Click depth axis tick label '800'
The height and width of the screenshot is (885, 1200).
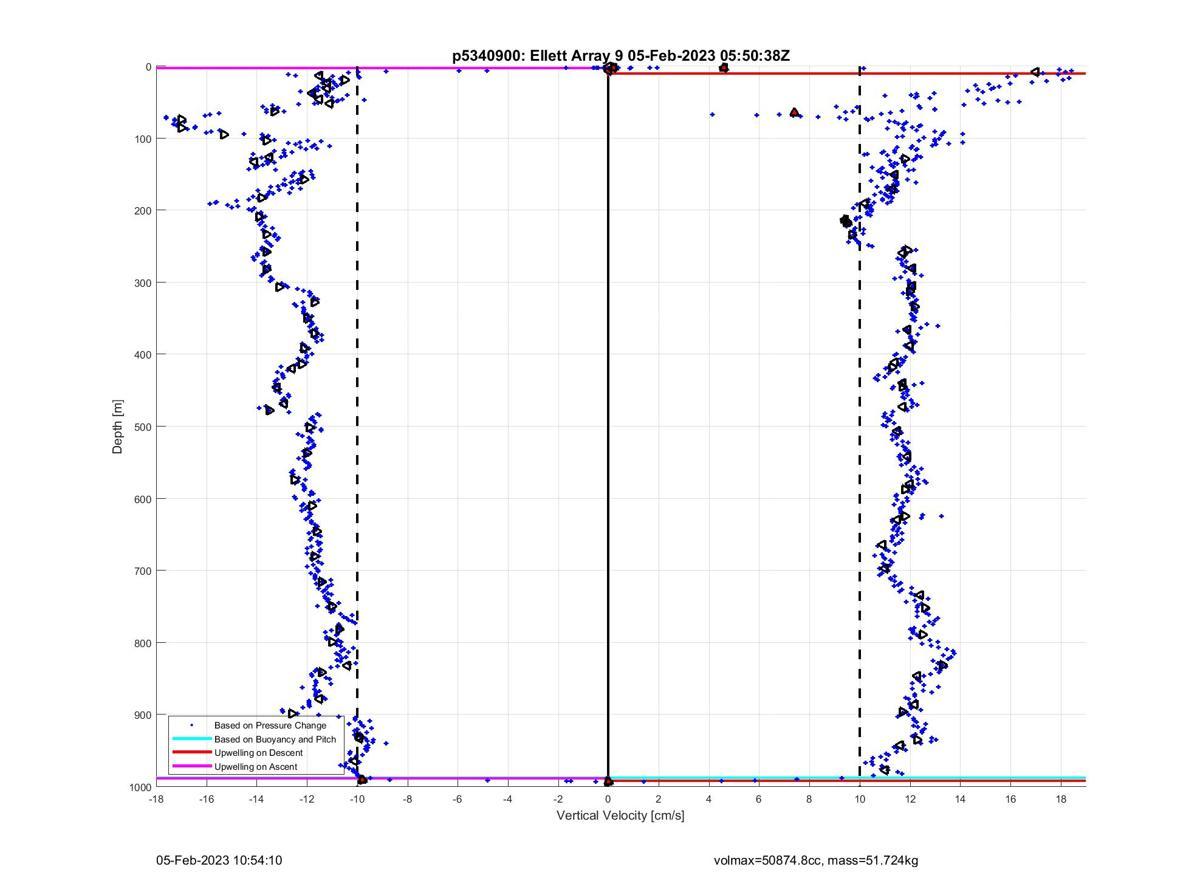(142, 643)
